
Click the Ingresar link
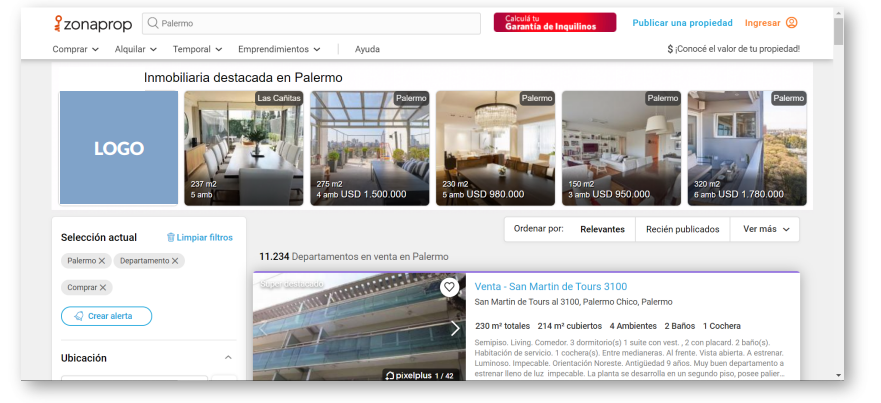click(762, 23)
